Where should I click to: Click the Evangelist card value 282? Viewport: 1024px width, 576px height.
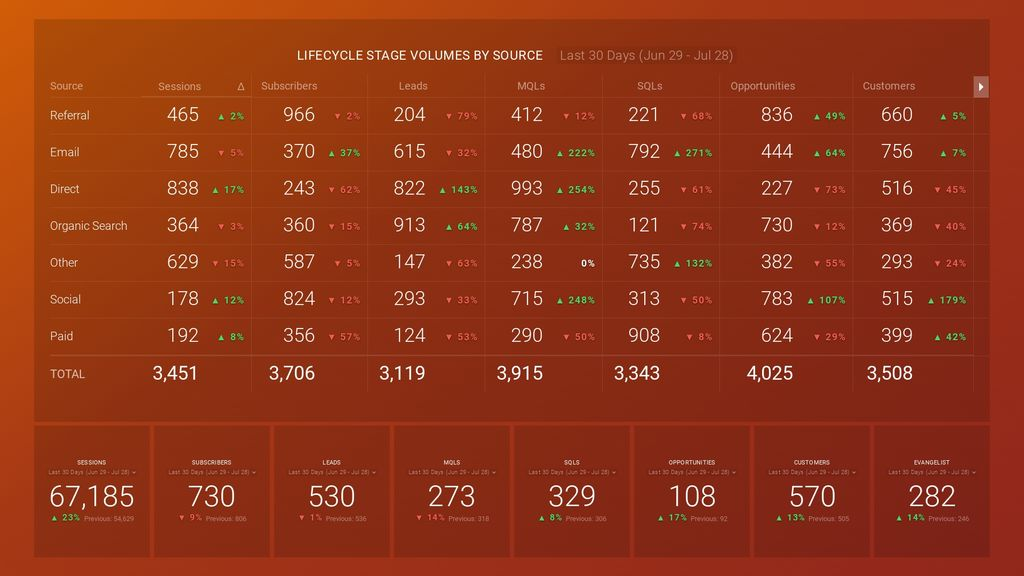point(932,496)
